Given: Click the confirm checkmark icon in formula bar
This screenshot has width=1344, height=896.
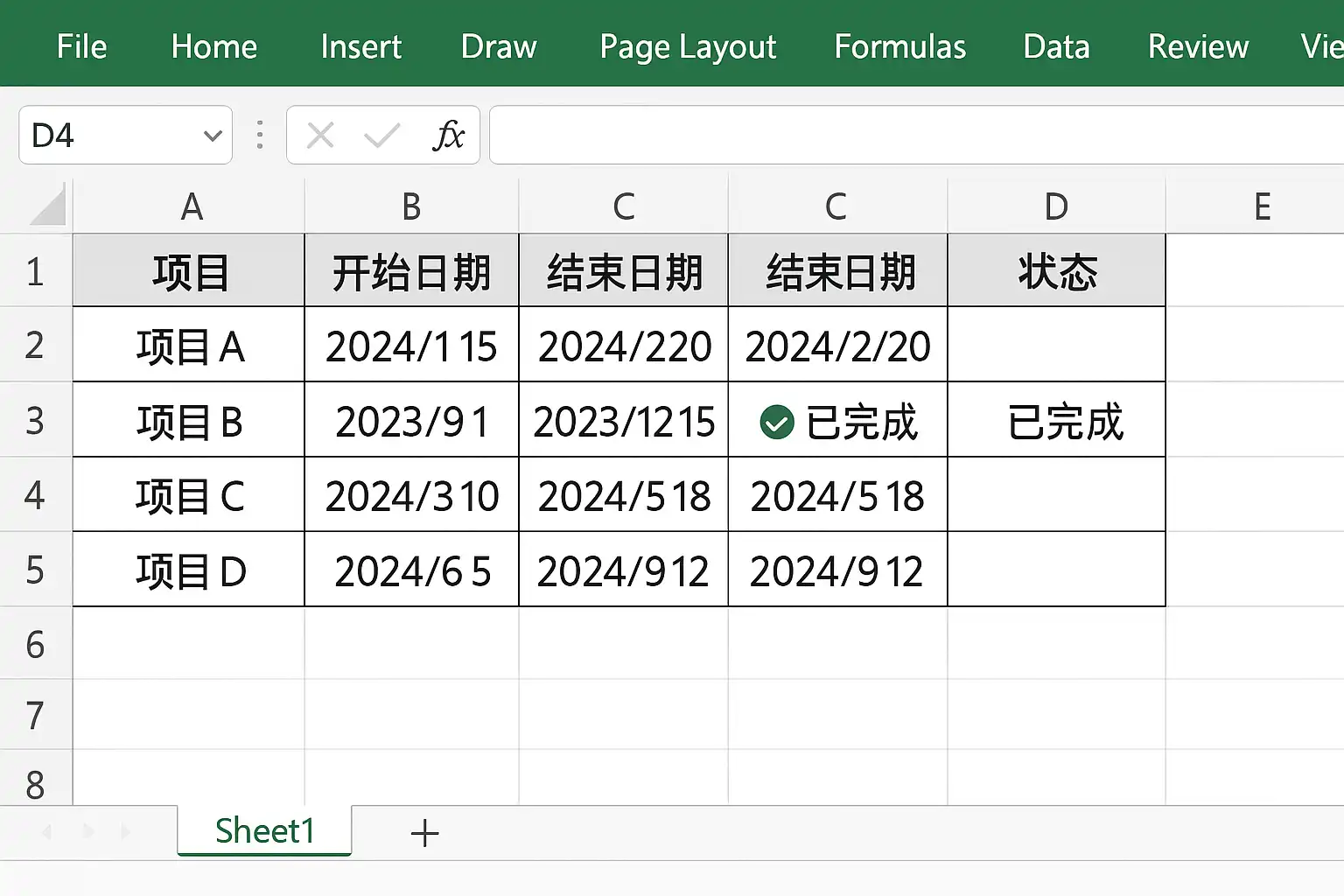Looking at the screenshot, I should (x=381, y=136).
